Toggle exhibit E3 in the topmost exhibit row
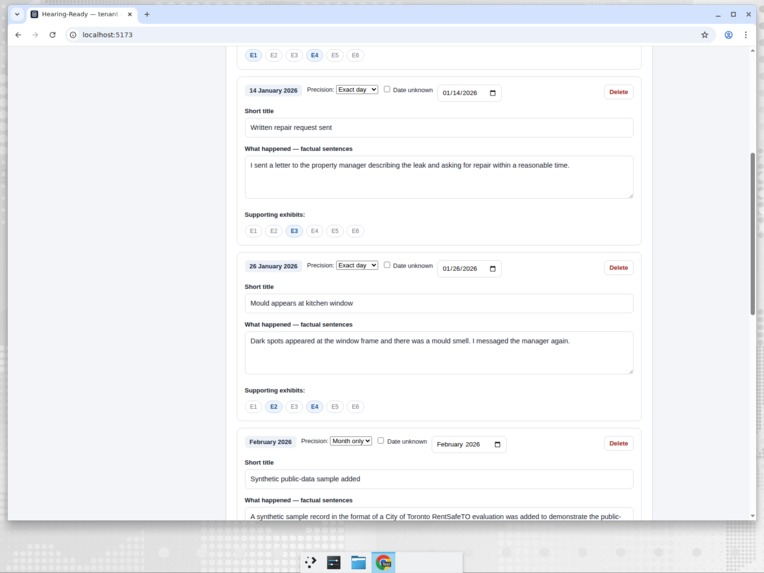 [x=294, y=56]
